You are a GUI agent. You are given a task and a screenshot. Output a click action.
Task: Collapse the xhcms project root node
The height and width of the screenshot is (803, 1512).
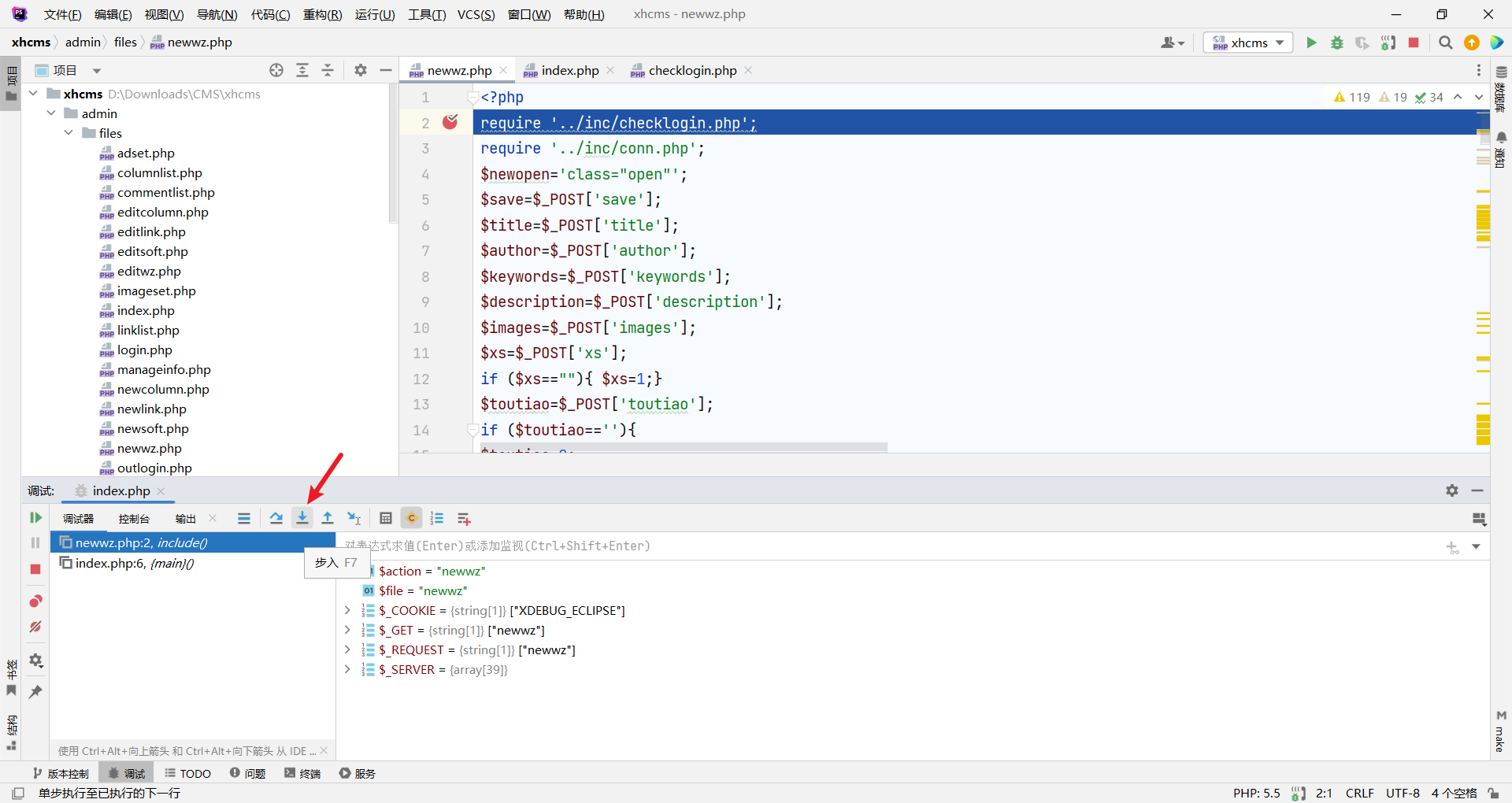coord(34,94)
